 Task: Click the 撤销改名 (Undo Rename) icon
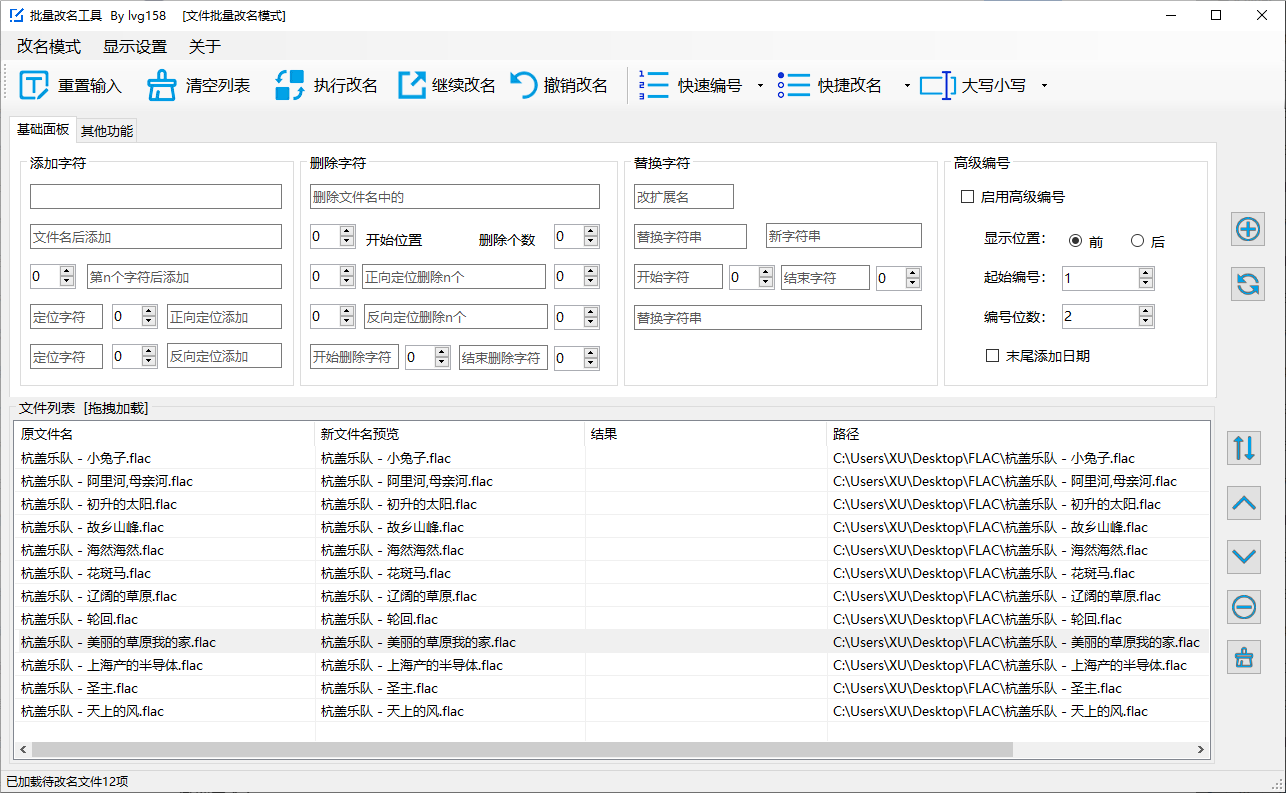coord(524,85)
